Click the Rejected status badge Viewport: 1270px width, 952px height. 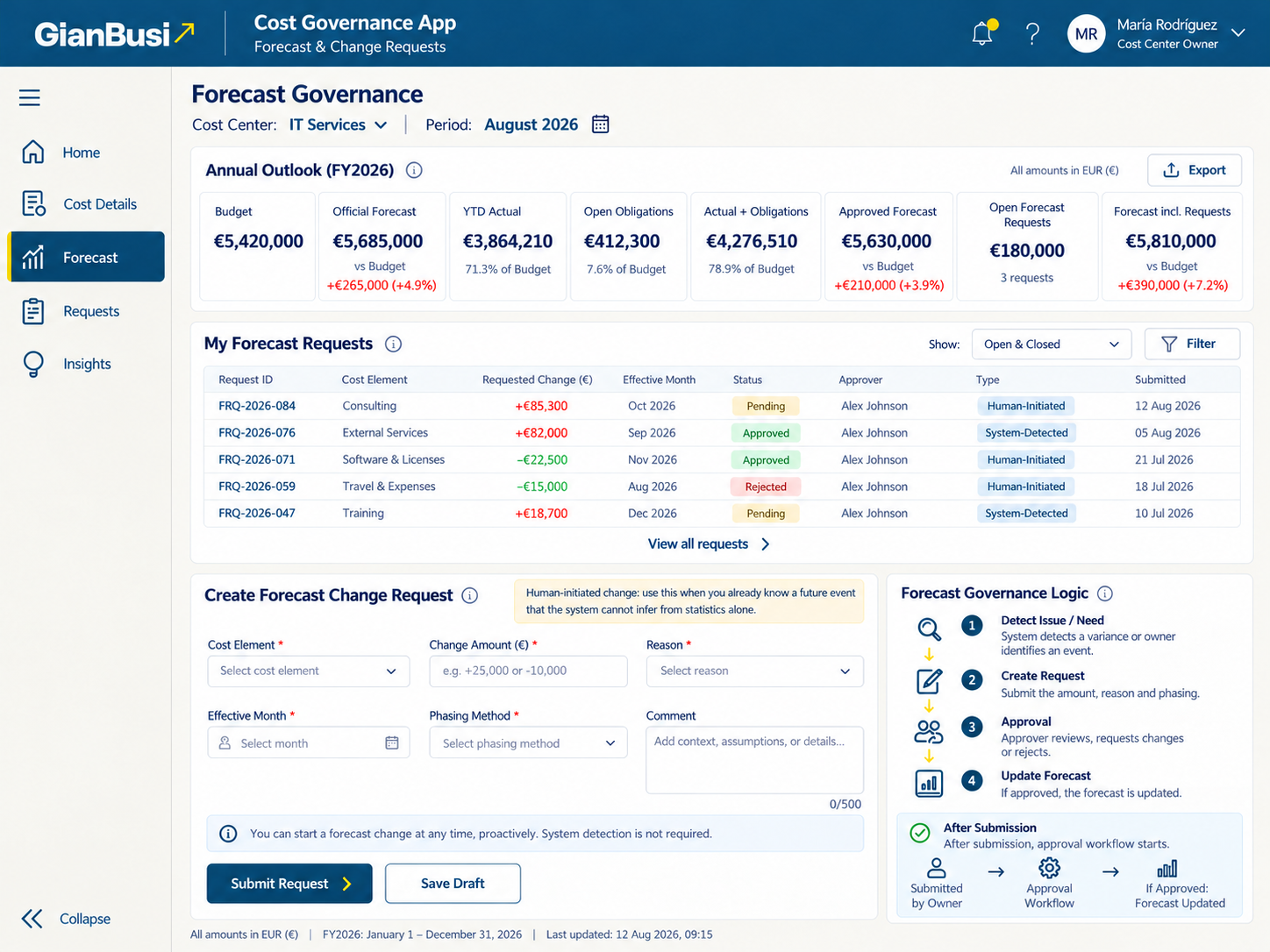pos(766,487)
